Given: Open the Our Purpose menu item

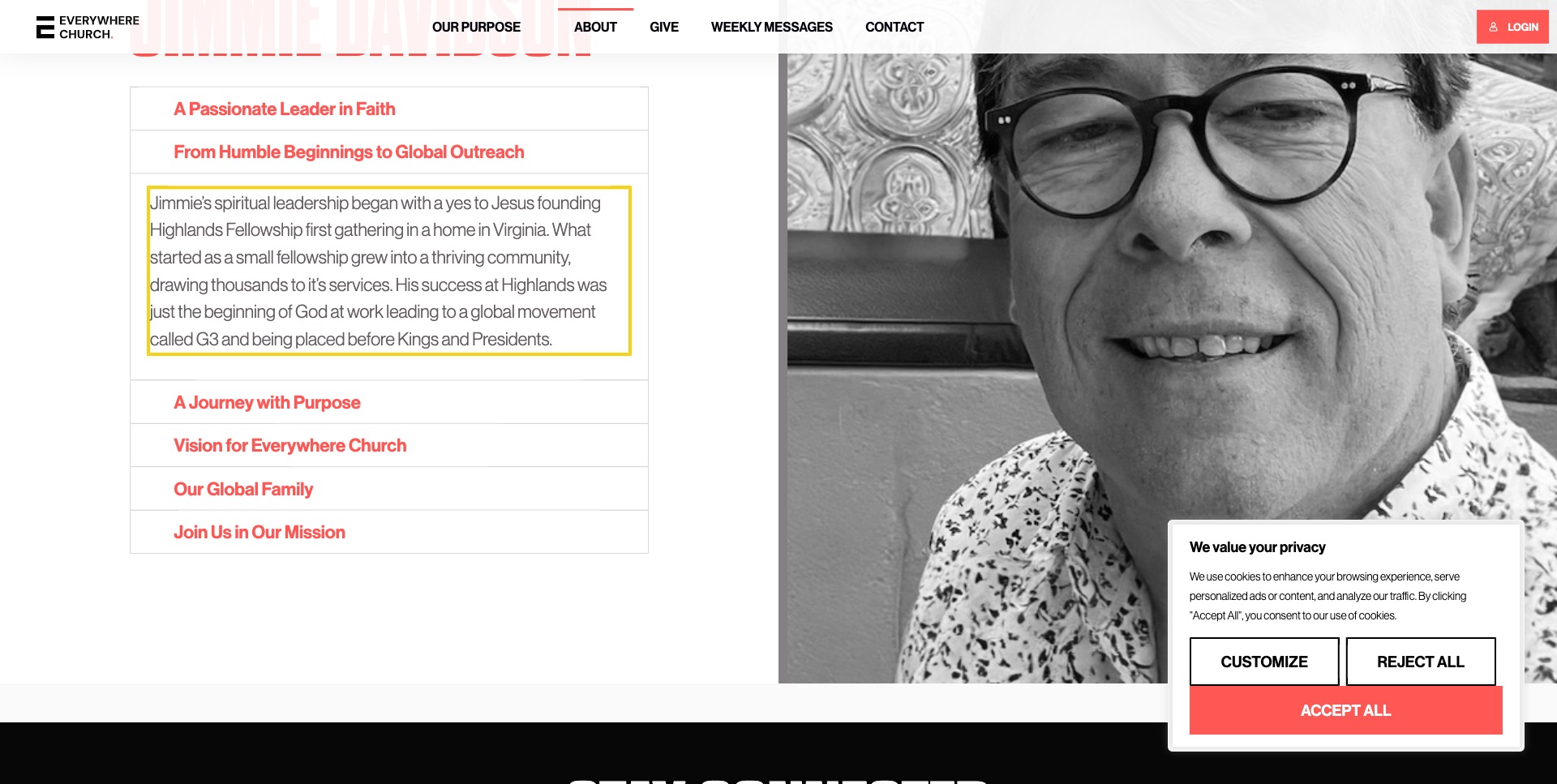Looking at the screenshot, I should (x=476, y=27).
